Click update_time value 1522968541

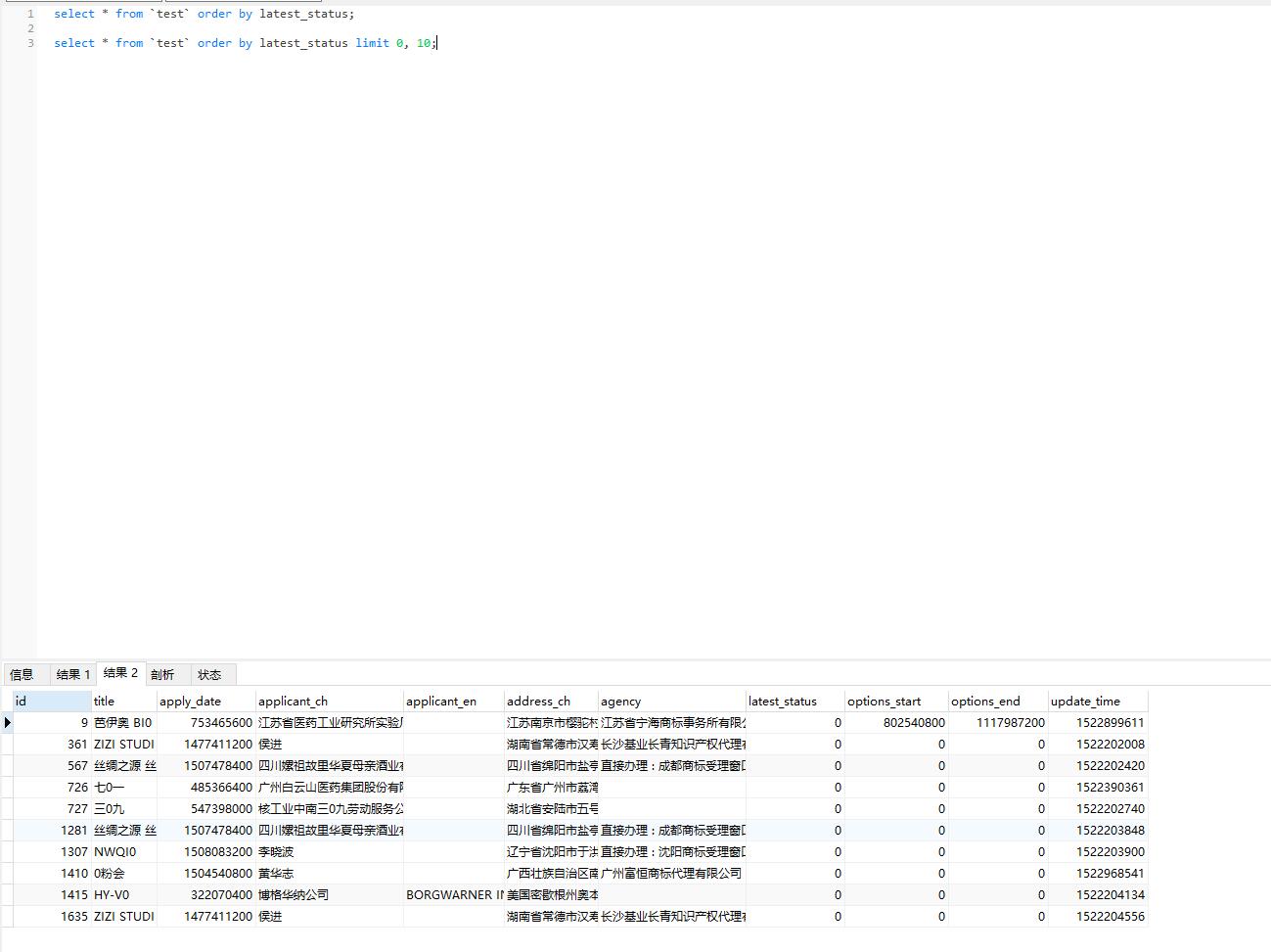(x=1098, y=874)
